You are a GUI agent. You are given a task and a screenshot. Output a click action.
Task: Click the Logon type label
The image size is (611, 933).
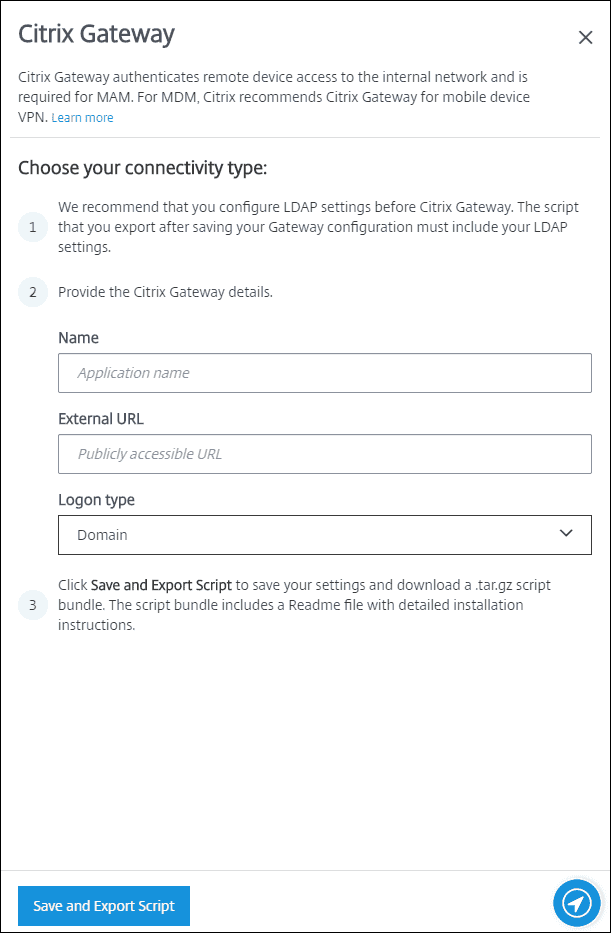(96, 499)
